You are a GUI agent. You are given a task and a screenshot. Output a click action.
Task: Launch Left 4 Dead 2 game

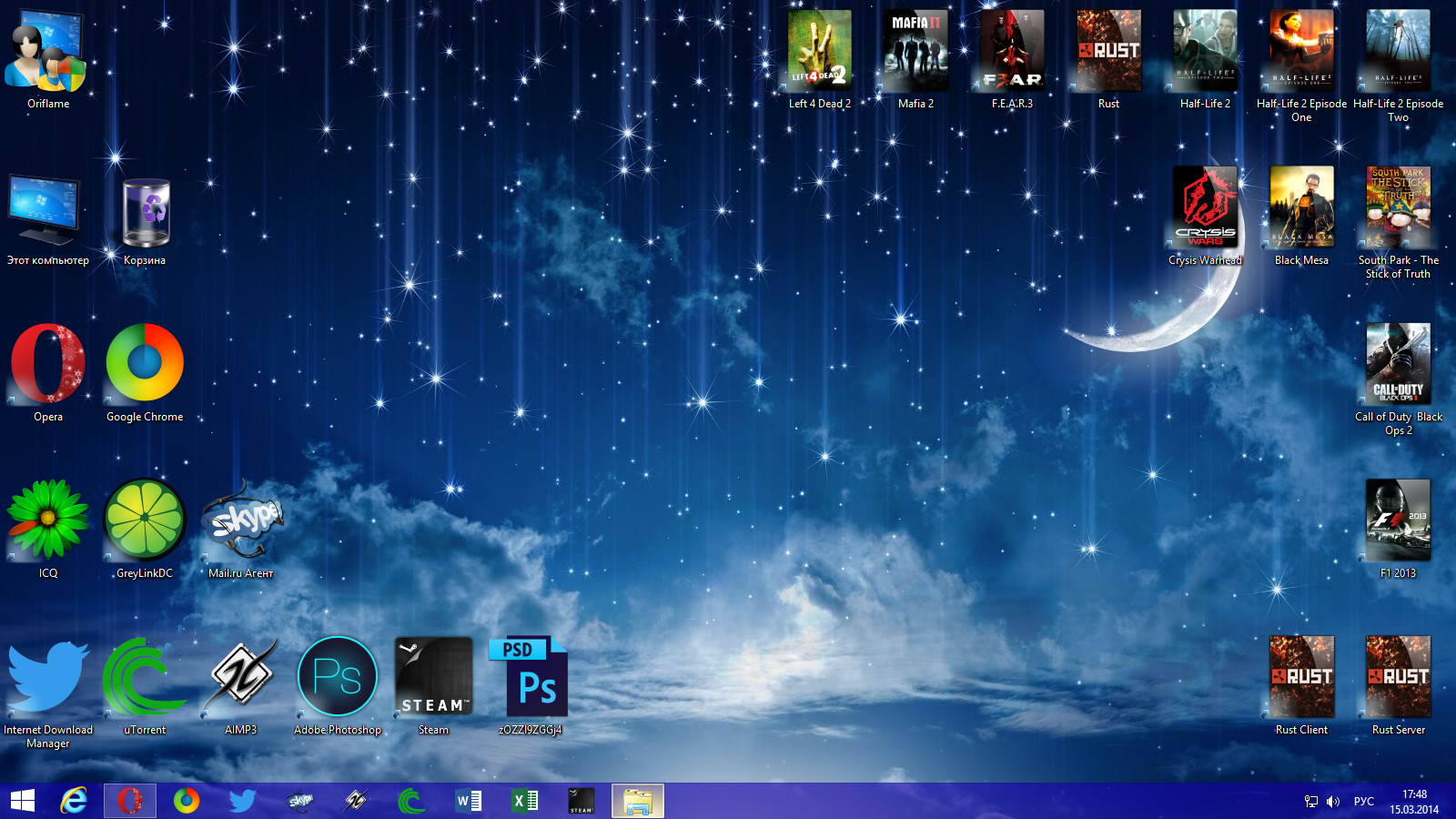[820, 61]
